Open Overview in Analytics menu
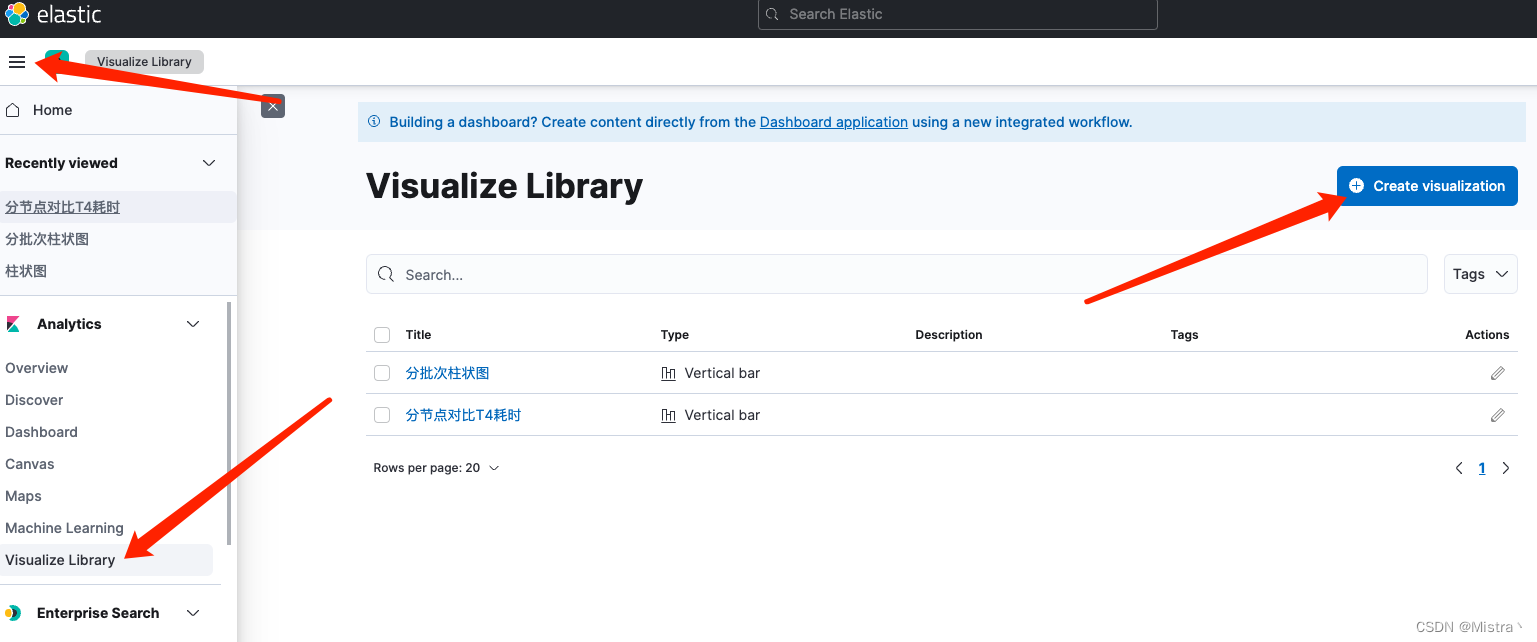1537x642 pixels. coord(37,368)
